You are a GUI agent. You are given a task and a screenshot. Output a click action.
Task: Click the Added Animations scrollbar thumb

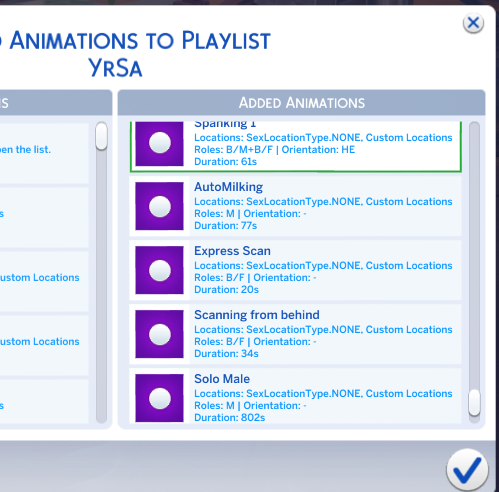coord(474,403)
